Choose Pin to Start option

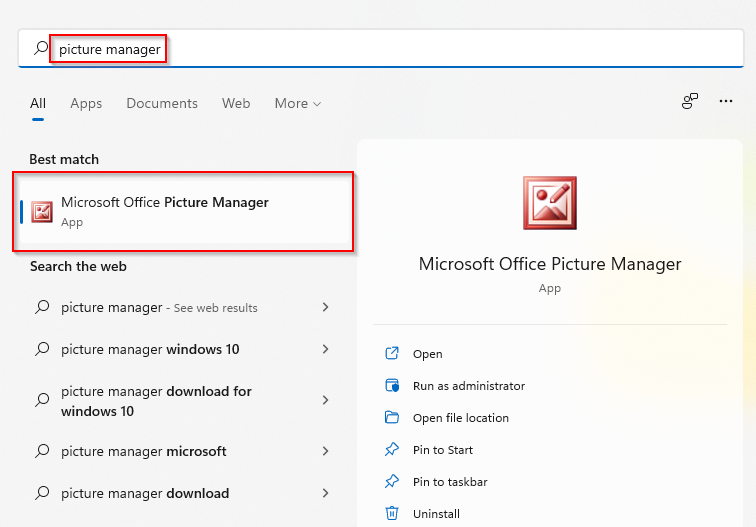point(443,450)
